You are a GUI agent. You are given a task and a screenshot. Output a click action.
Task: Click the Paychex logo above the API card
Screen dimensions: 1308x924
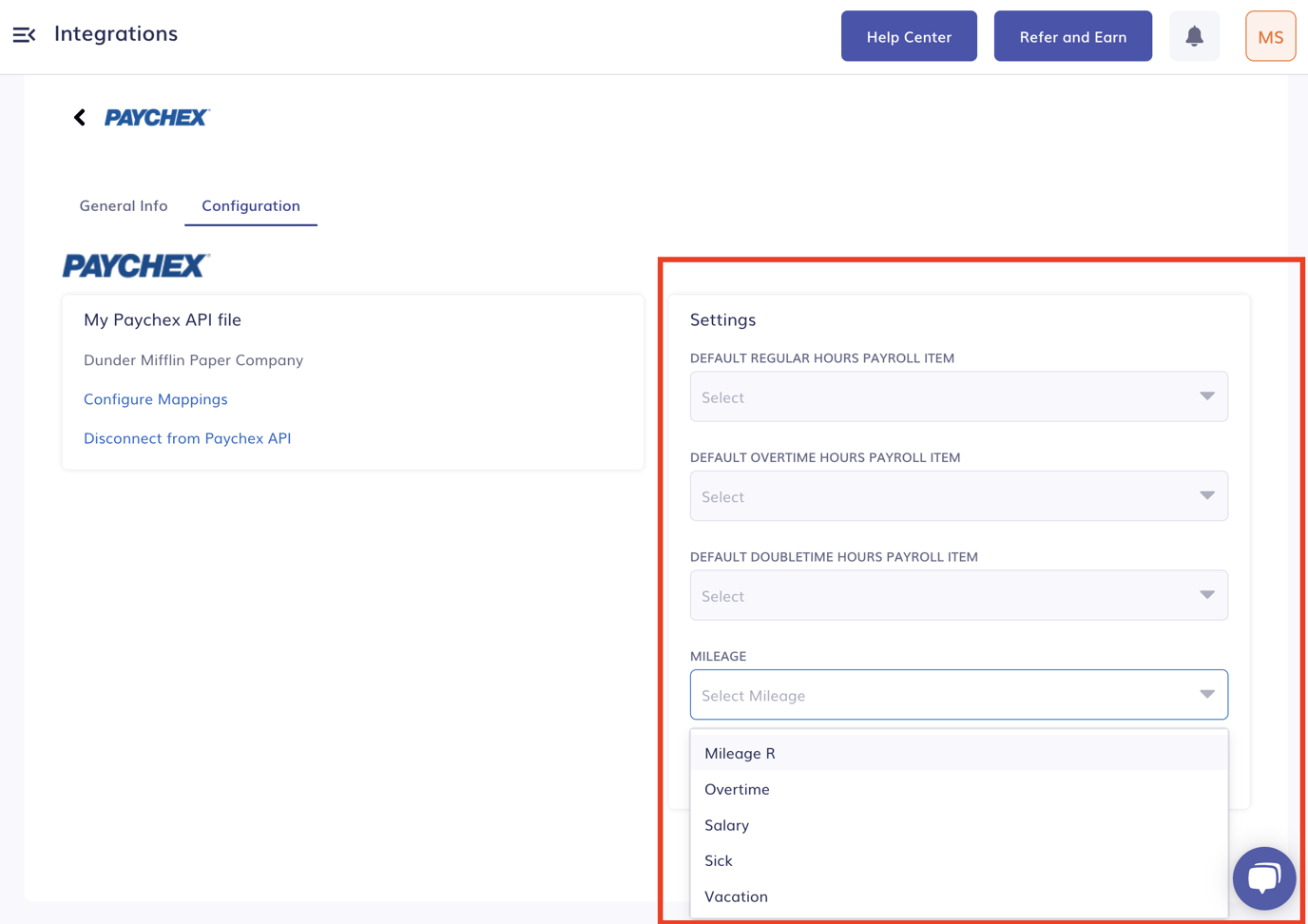pos(134,265)
